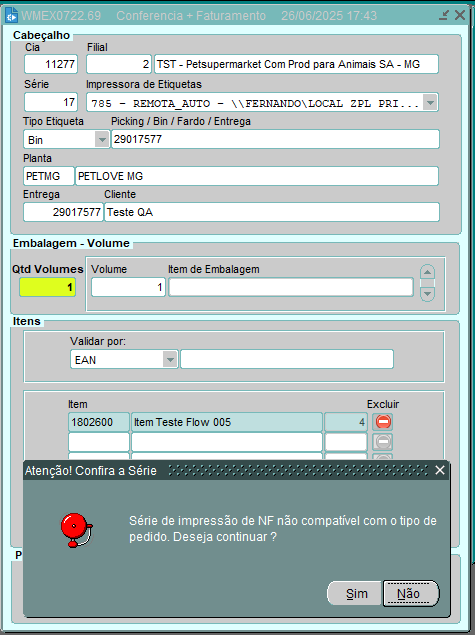
Task: Close the Atenção dialog with its X
Action: pos(440,470)
